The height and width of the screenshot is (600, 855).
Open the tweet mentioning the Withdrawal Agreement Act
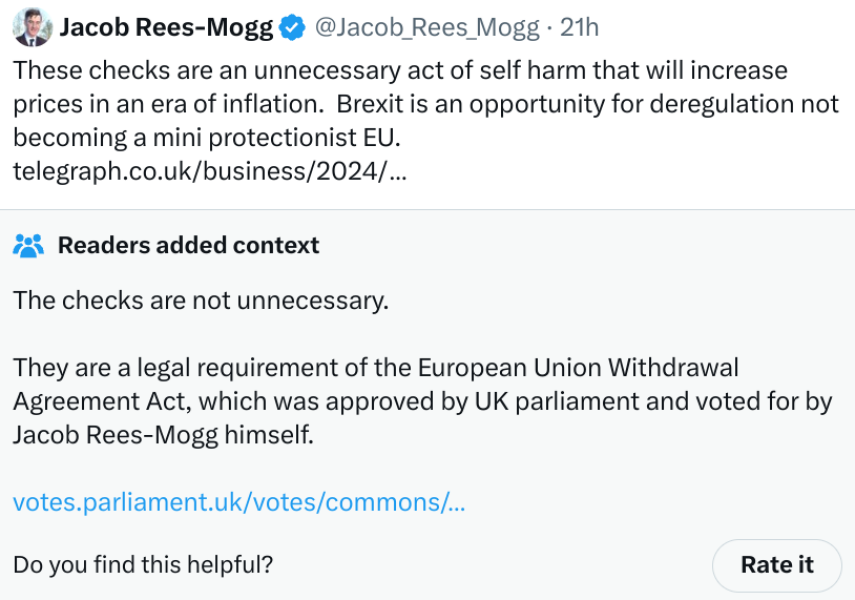tap(420, 400)
